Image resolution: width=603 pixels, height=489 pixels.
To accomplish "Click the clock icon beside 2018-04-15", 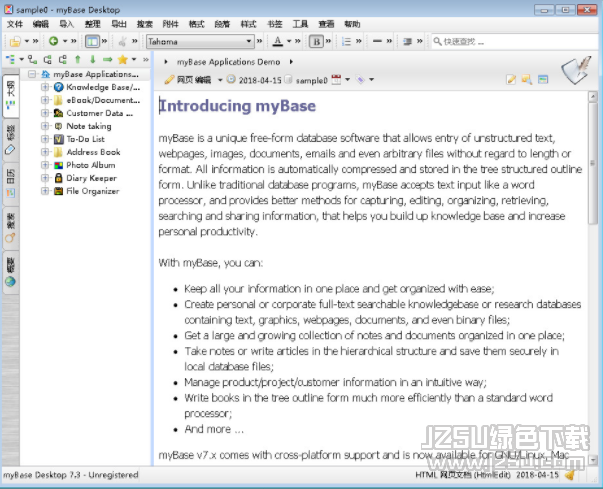I will [231, 80].
